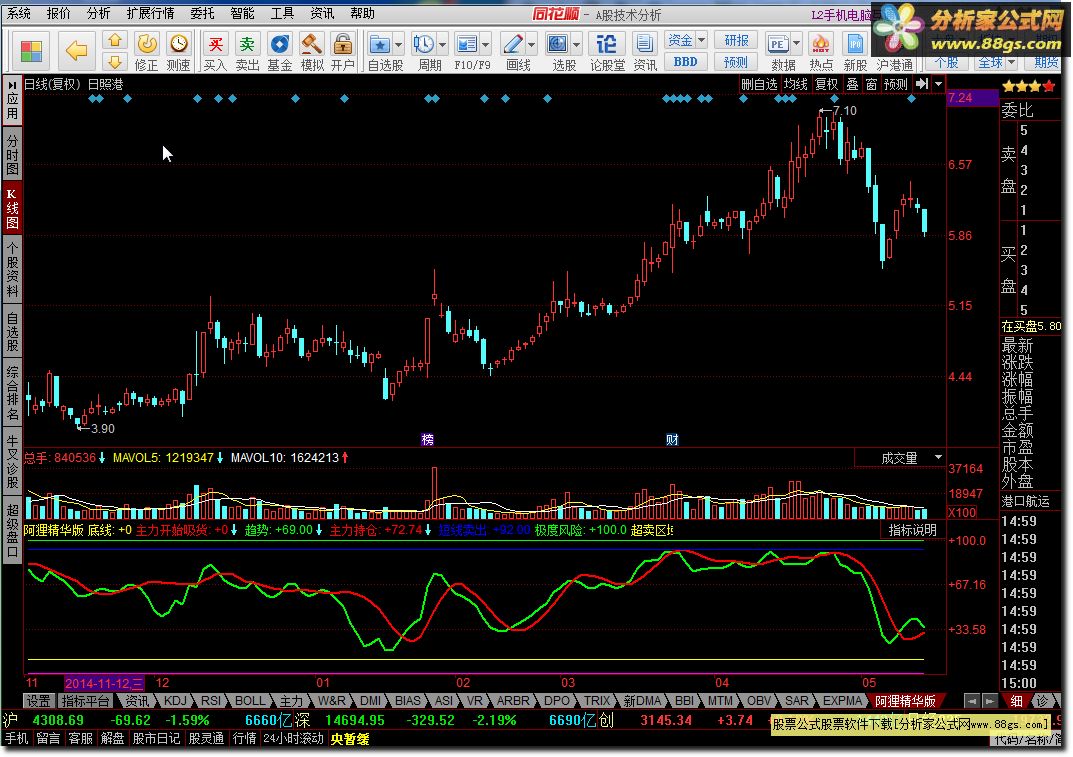Open the 成交量 indicator dropdown
Screen dimensions: 1073x757
pos(938,457)
